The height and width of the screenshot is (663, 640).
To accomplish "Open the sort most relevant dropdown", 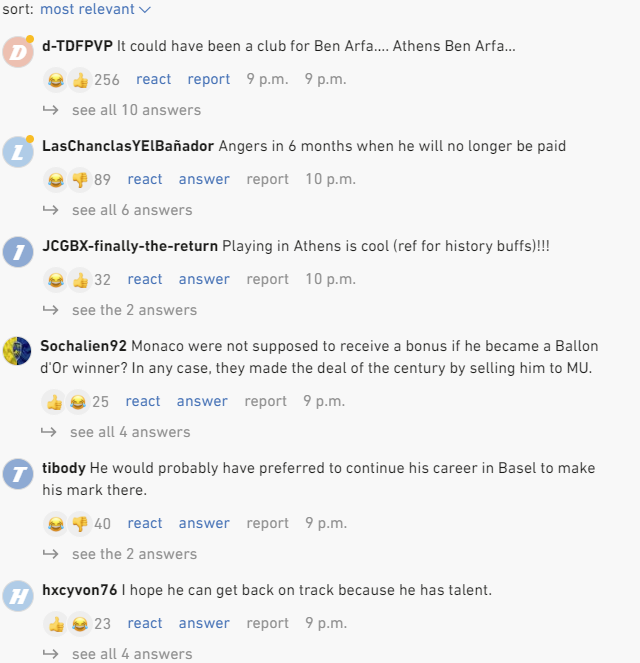I will 96,9.
